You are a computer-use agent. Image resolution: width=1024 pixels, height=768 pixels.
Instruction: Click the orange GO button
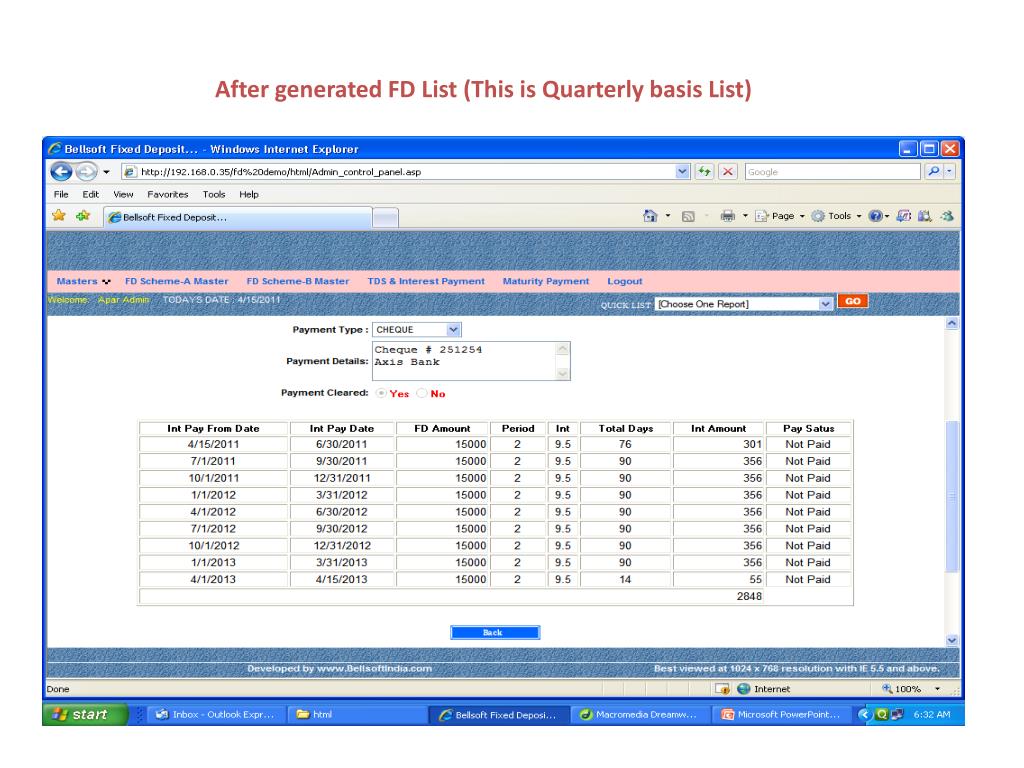click(852, 301)
